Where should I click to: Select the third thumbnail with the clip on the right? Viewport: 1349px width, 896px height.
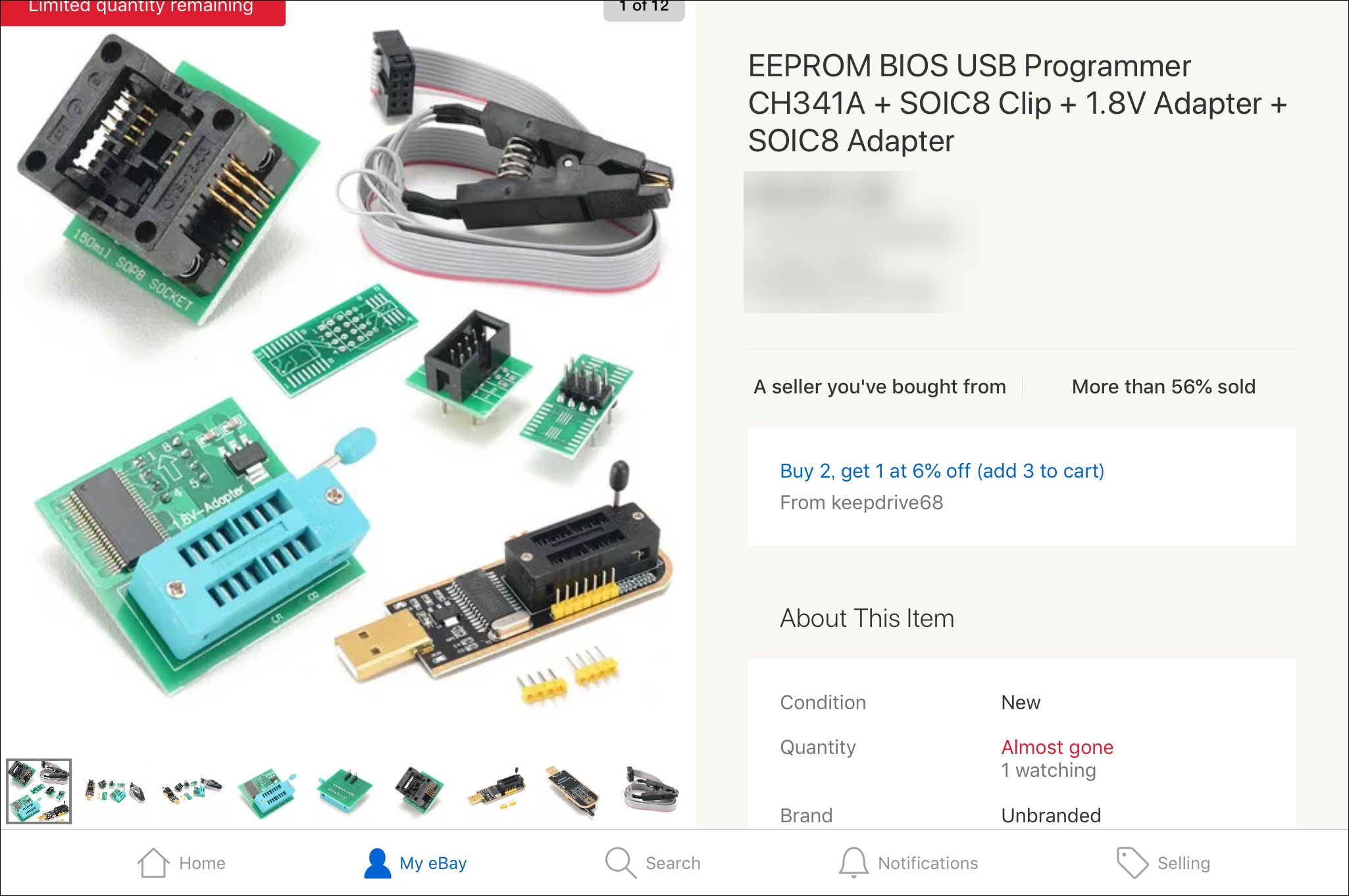[x=191, y=791]
